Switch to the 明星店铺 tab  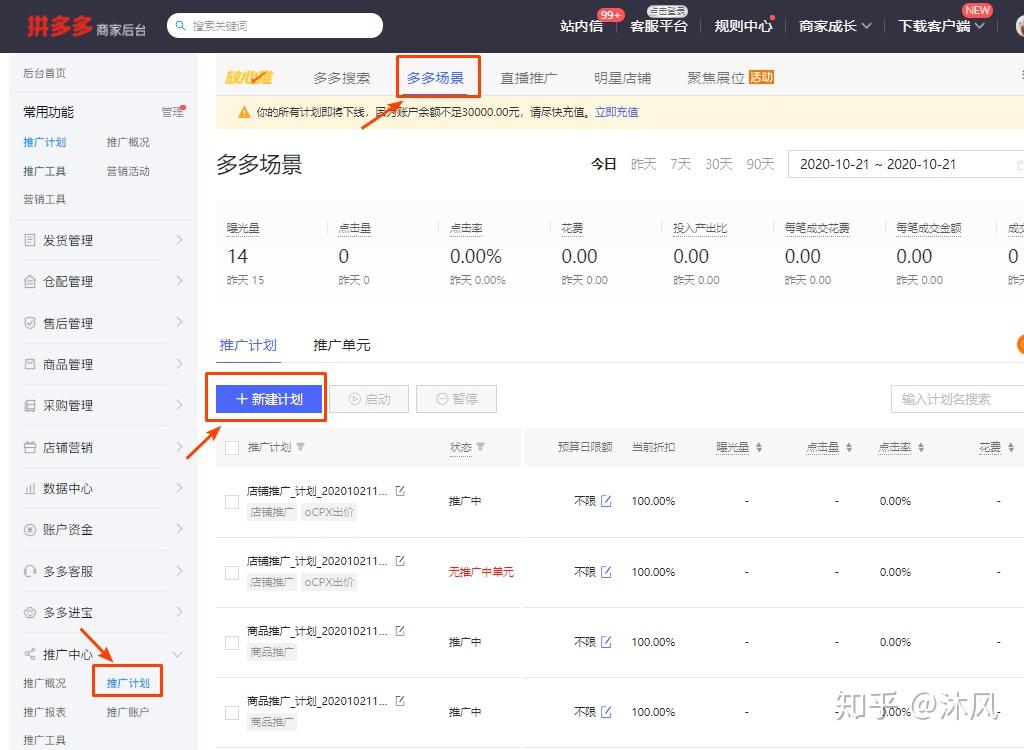[x=622, y=78]
